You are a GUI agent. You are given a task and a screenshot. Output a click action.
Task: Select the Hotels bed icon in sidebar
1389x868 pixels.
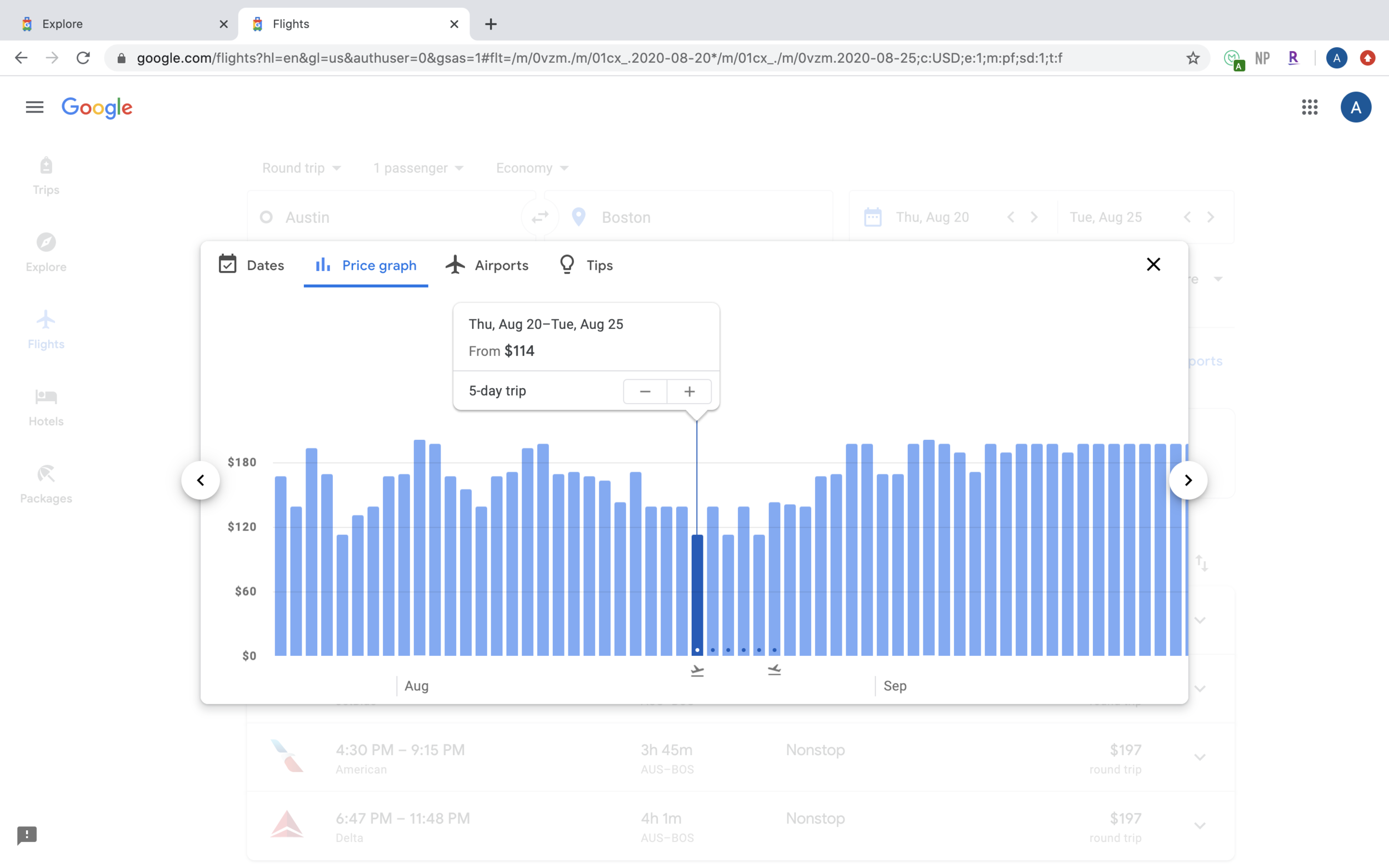pyautogui.click(x=46, y=396)
